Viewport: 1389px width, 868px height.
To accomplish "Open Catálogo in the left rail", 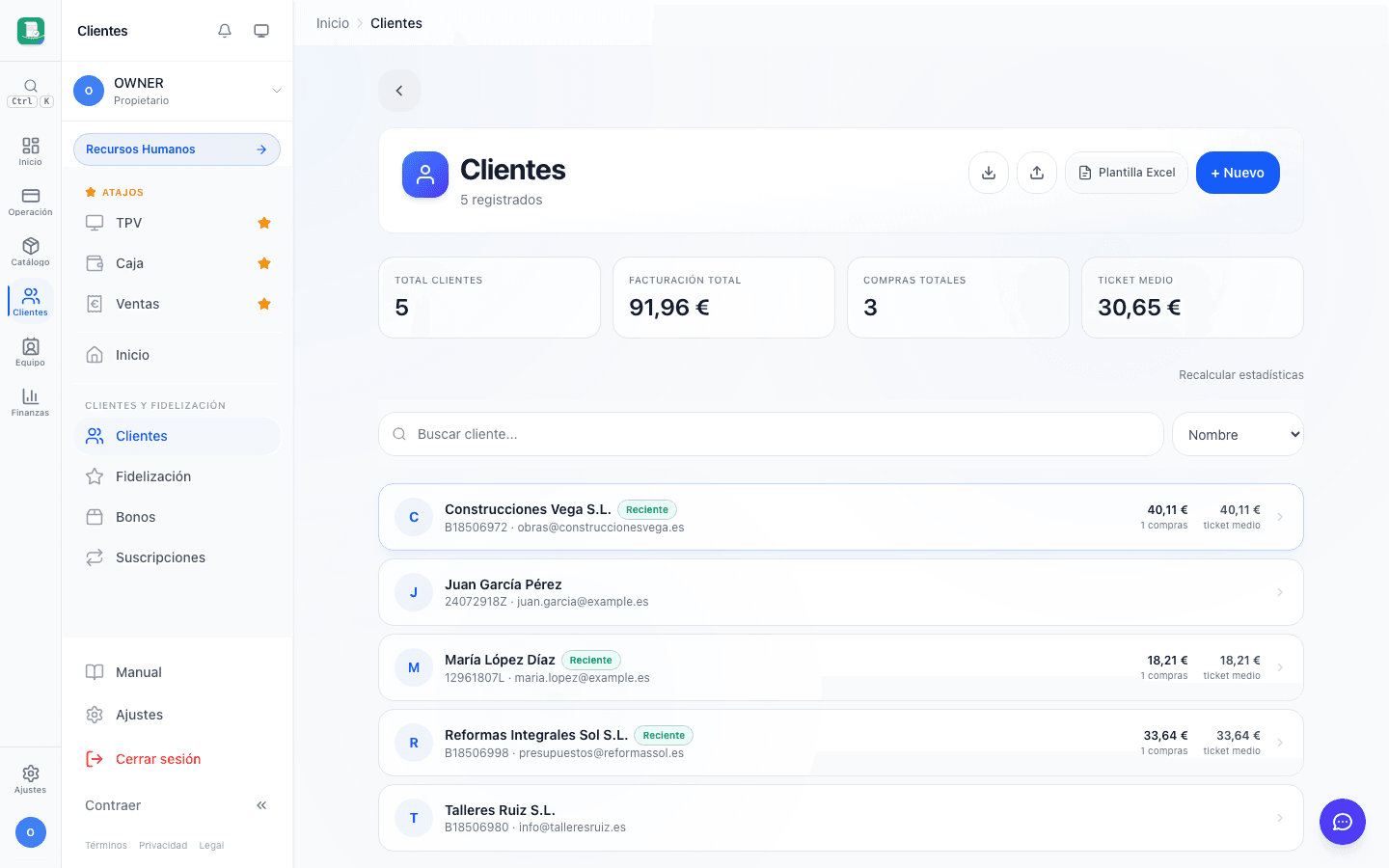I will pos(31,252).
